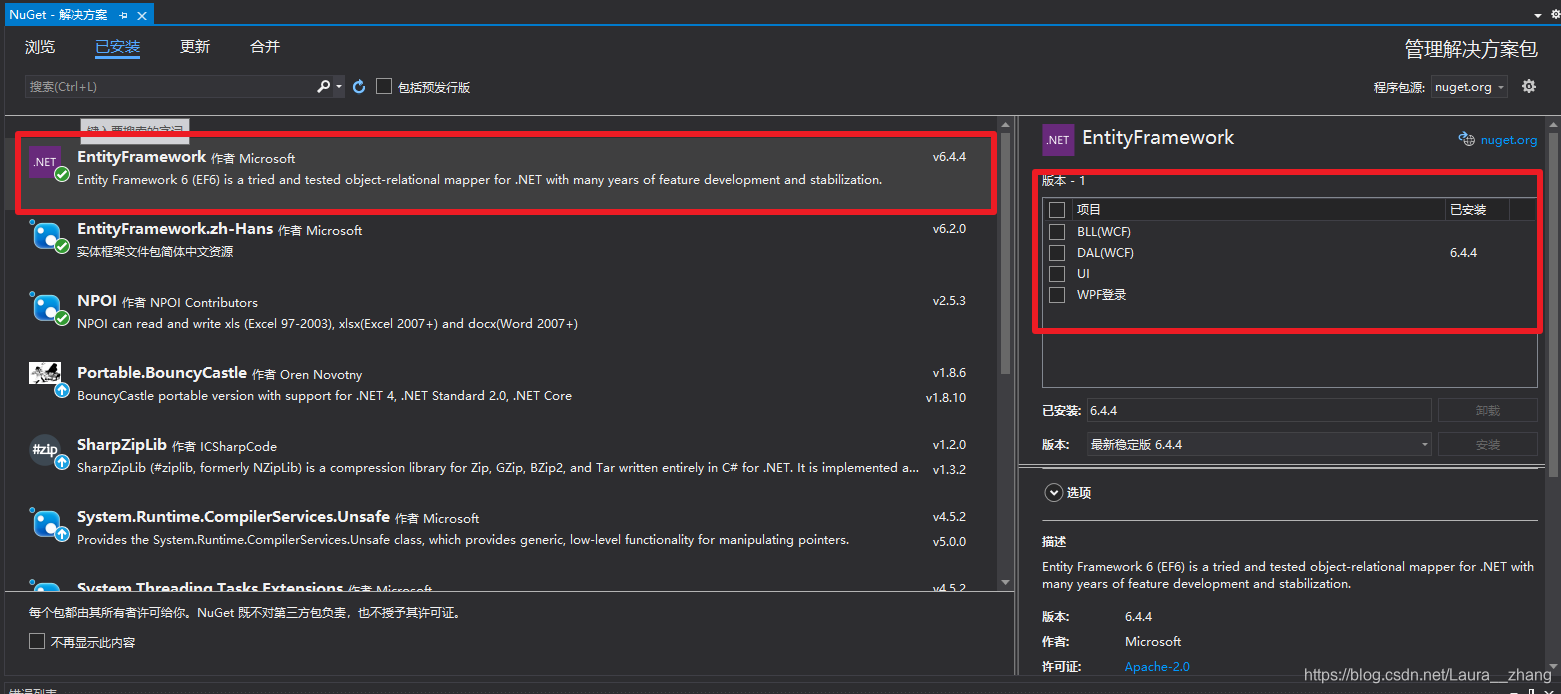This screenshot has width=1561, height=694.
Task: Switch to the 浏览 browse tab
Action: coord(40,47)
